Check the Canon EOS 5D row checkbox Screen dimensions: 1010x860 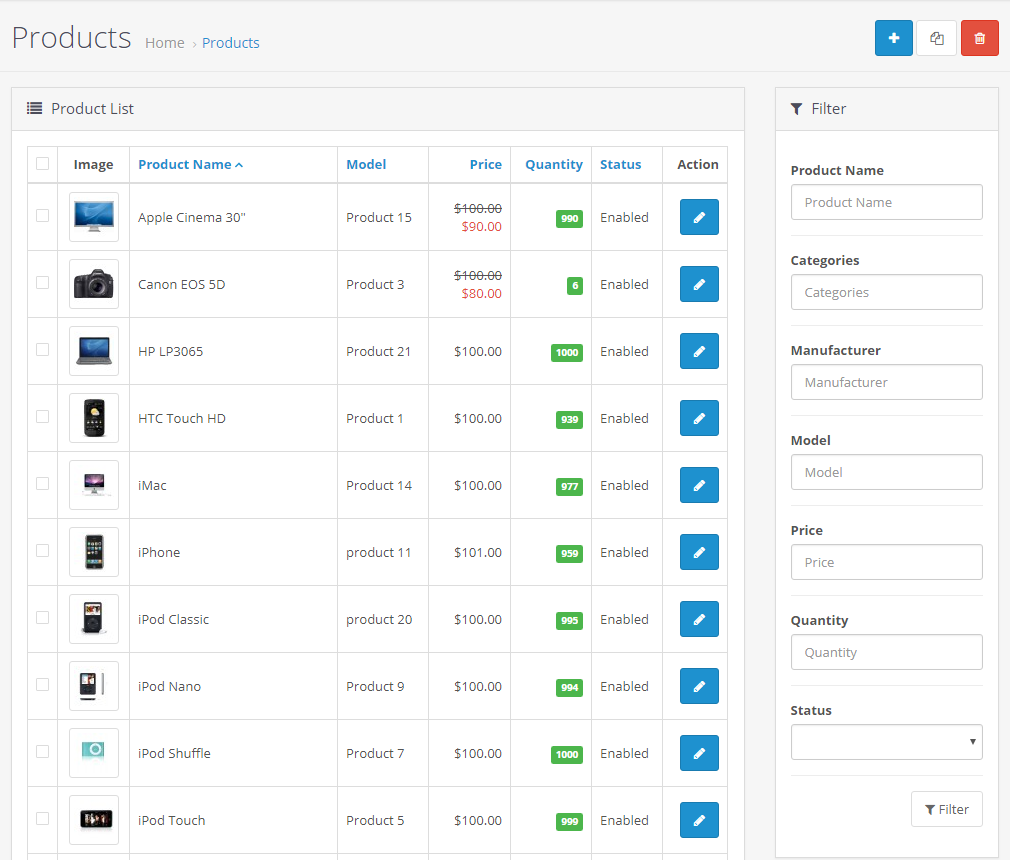pyautogui.click(x=43, y=283)
